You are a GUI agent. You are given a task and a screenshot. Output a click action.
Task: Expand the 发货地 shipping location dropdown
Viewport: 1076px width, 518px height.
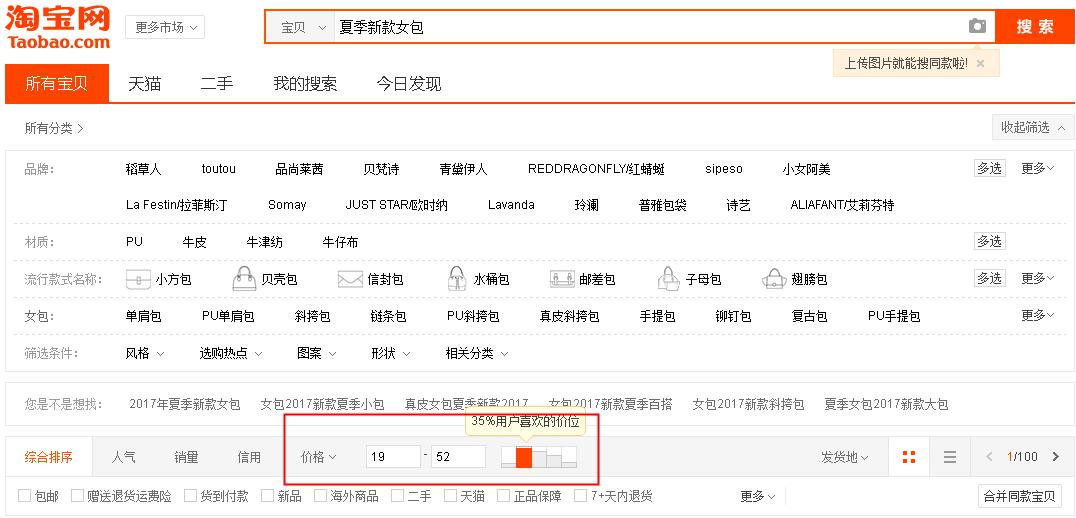[844, 457]
